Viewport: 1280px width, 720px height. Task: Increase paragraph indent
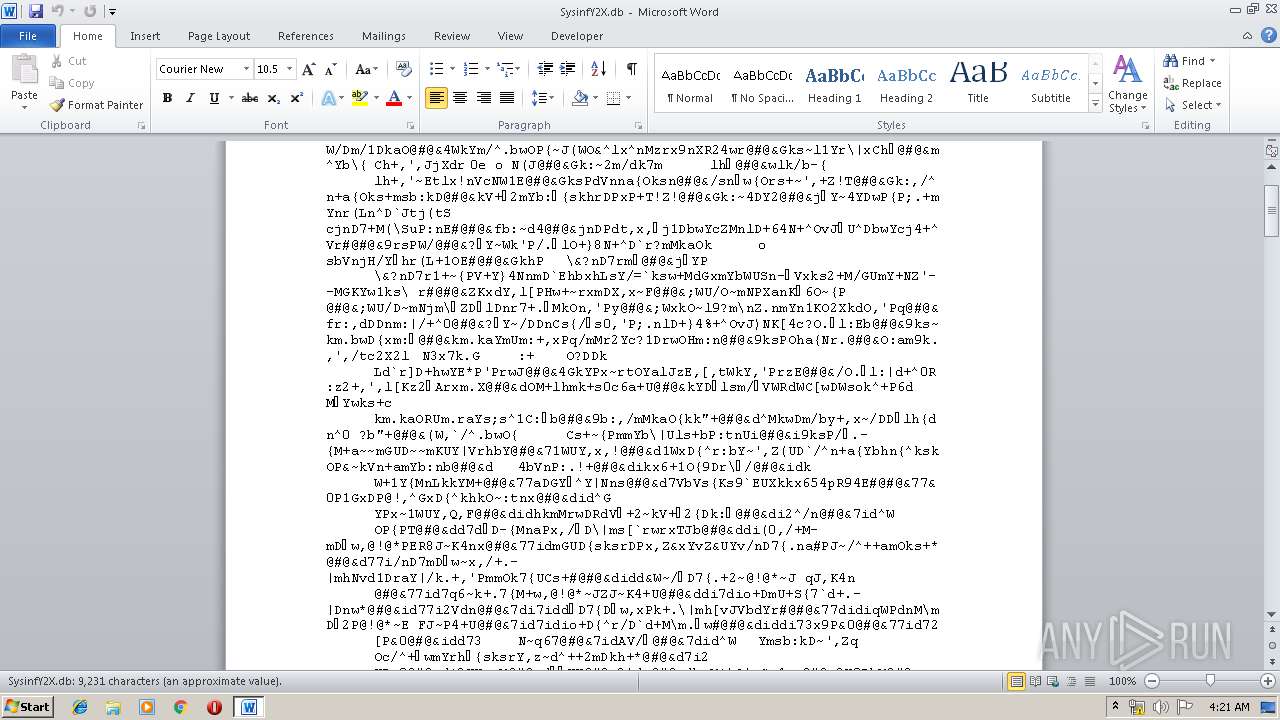pos(568,69)
